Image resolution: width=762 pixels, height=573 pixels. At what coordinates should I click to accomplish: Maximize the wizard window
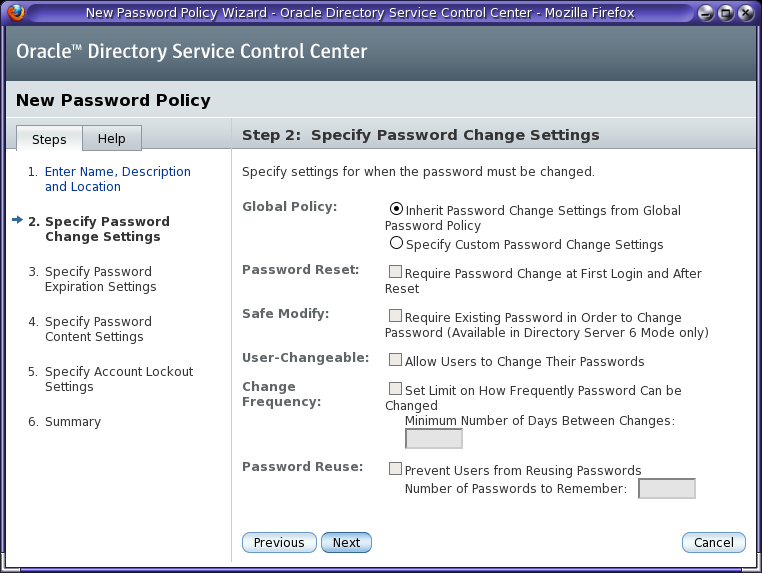tap(727, 13)
